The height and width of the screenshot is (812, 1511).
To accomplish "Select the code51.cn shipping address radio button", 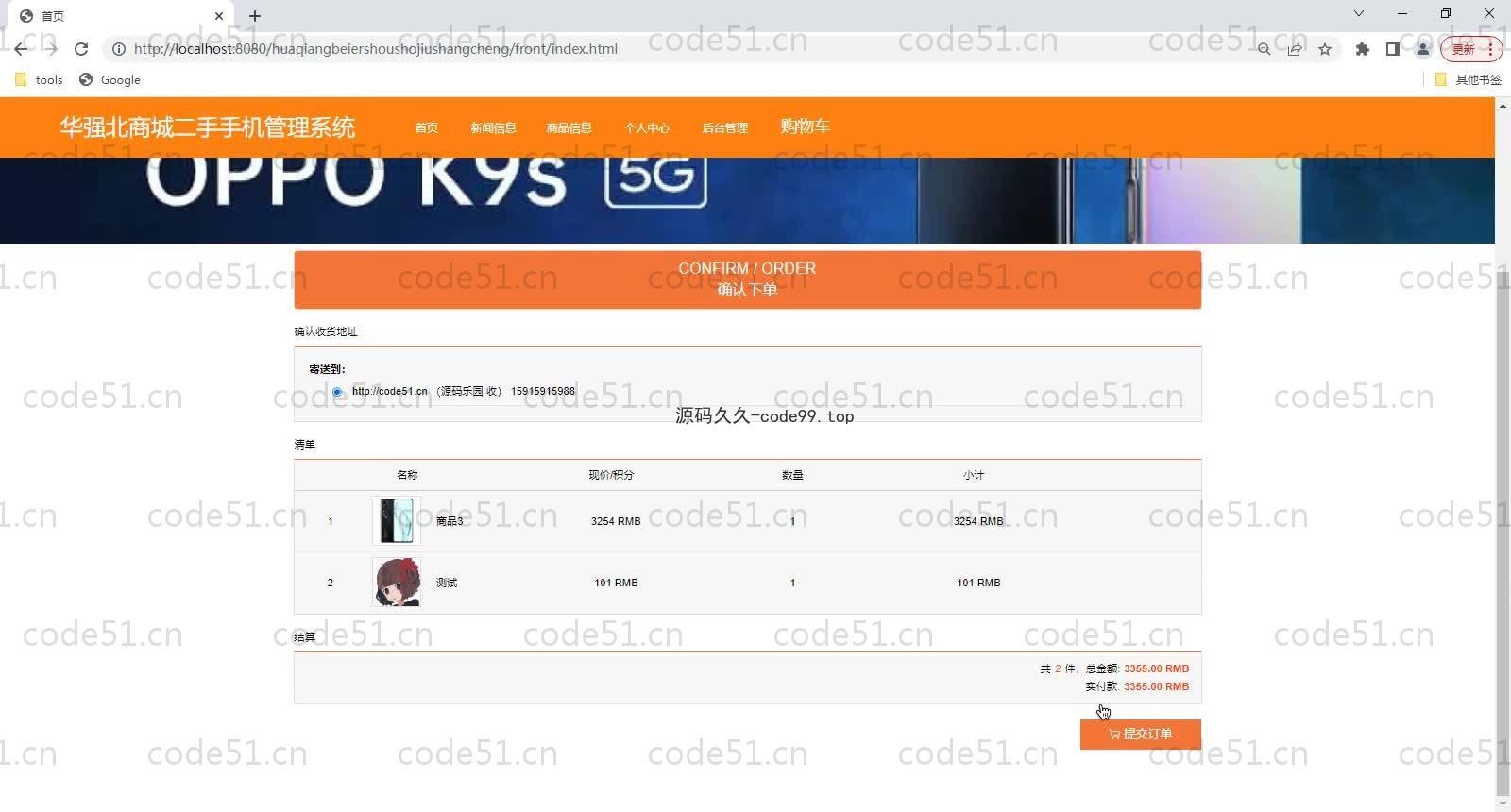I will point(337,392).
